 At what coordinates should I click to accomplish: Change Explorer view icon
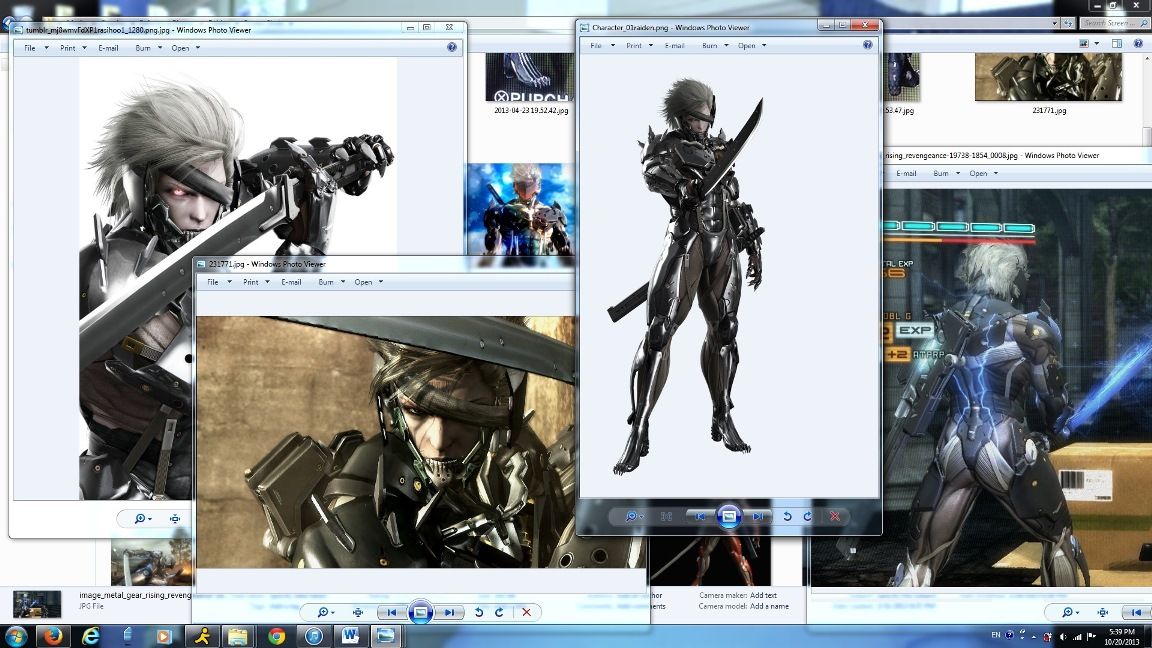(x=1084, y=43)
